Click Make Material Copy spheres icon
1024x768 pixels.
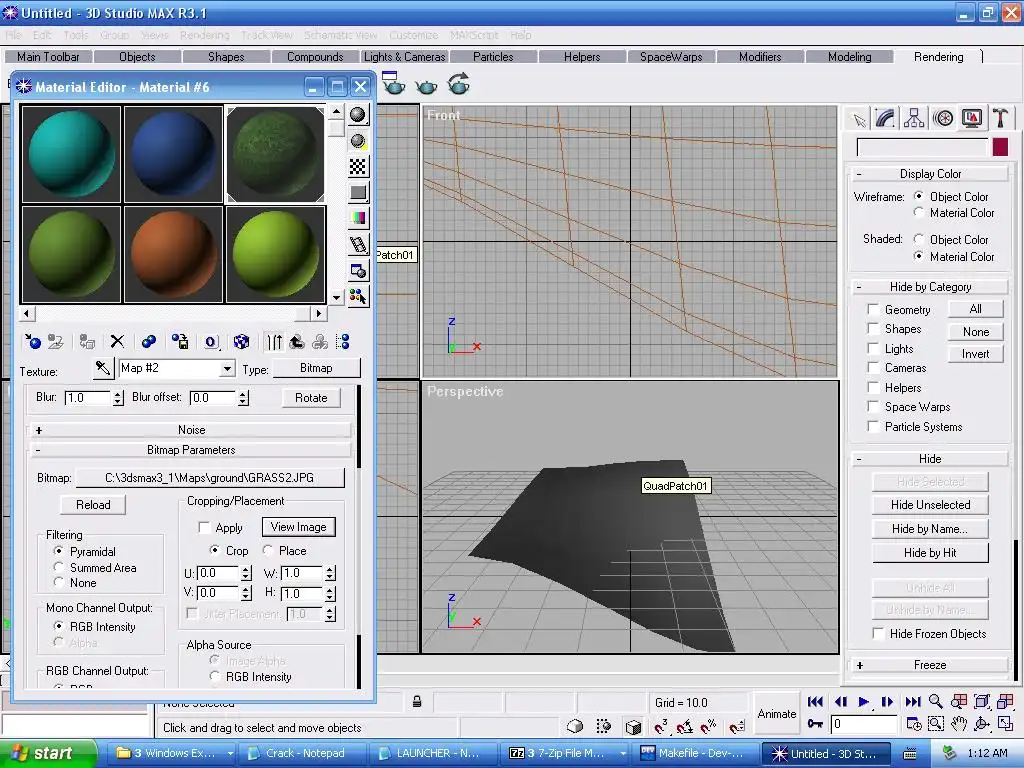tap(149, 342)
